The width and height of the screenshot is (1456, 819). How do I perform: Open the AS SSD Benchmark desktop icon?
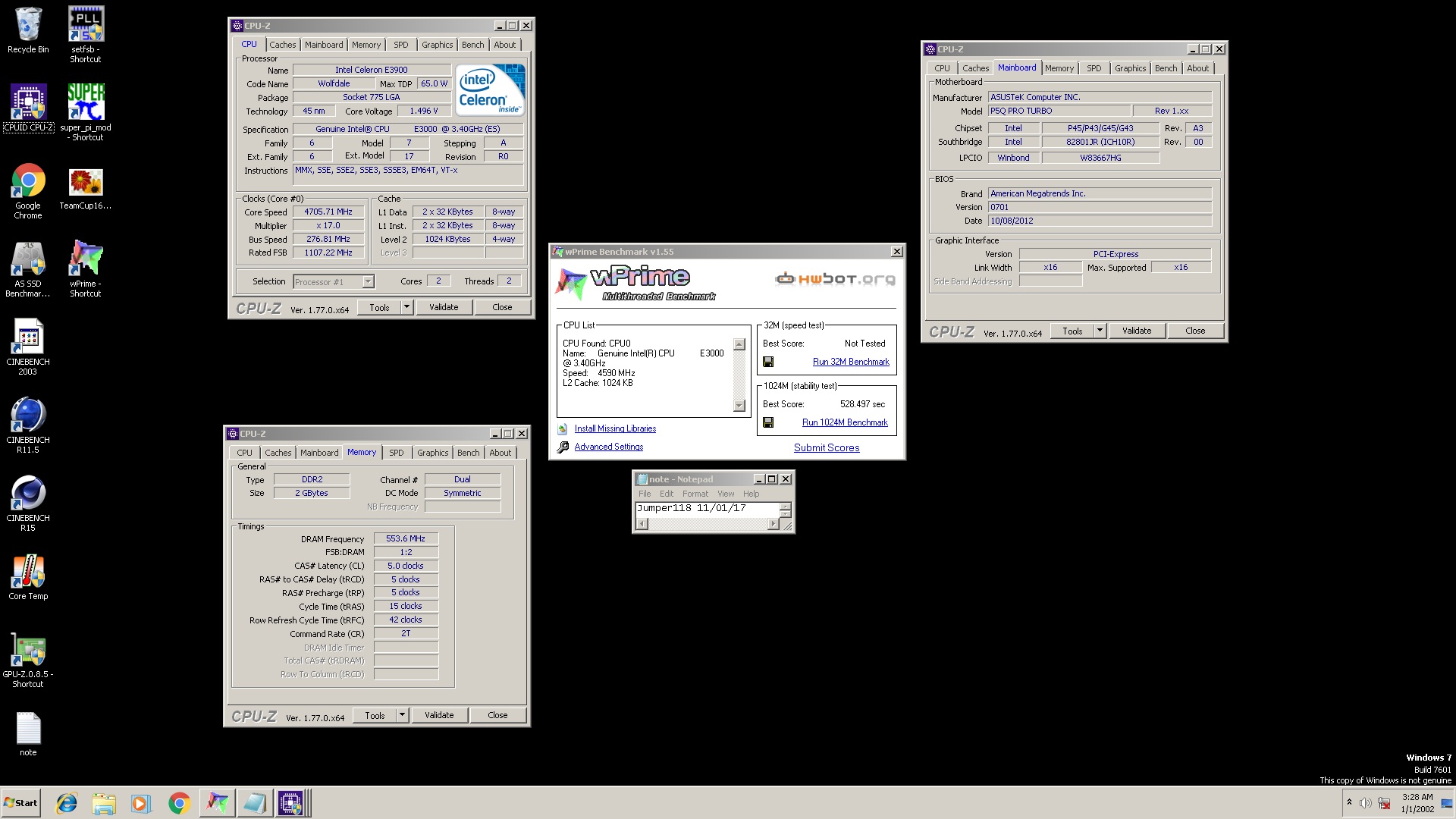(x=28, y=269)
